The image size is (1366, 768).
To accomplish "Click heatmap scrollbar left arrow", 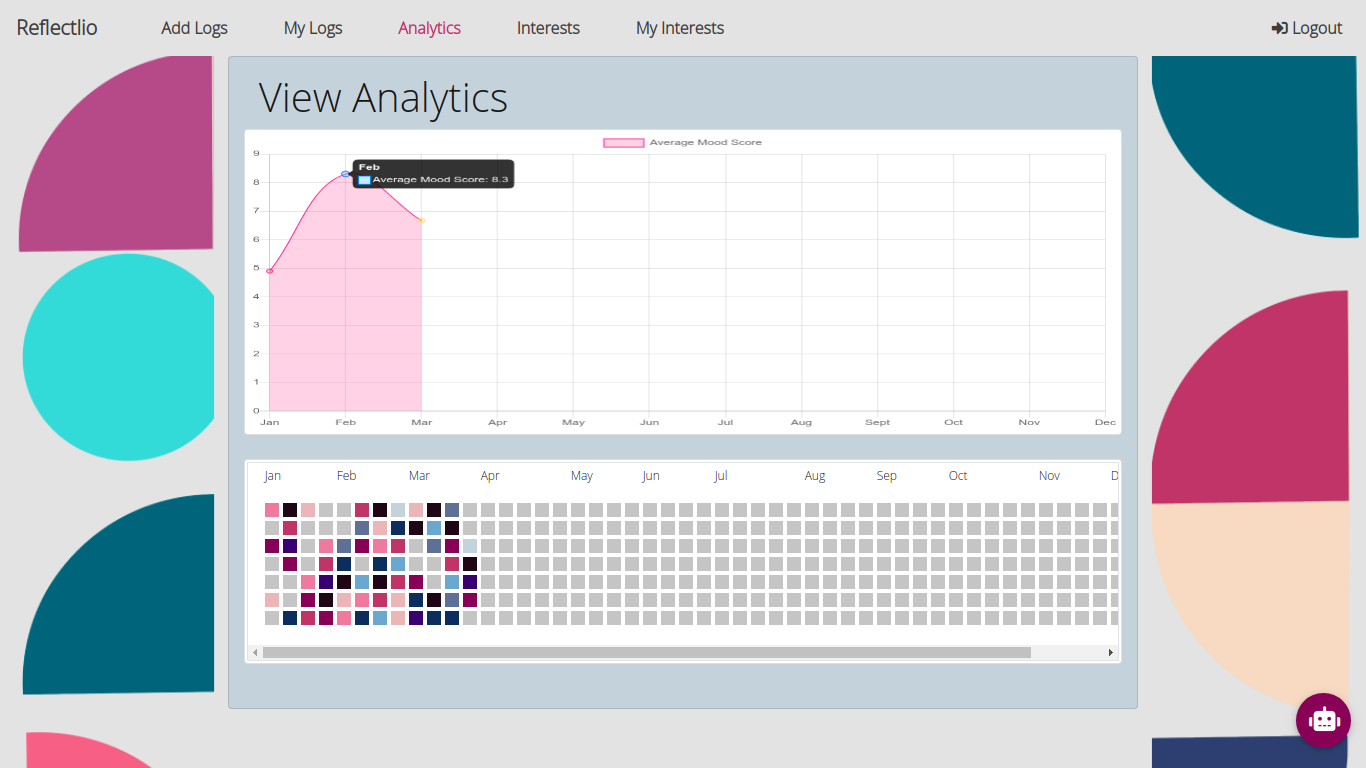I will [255, 652].
